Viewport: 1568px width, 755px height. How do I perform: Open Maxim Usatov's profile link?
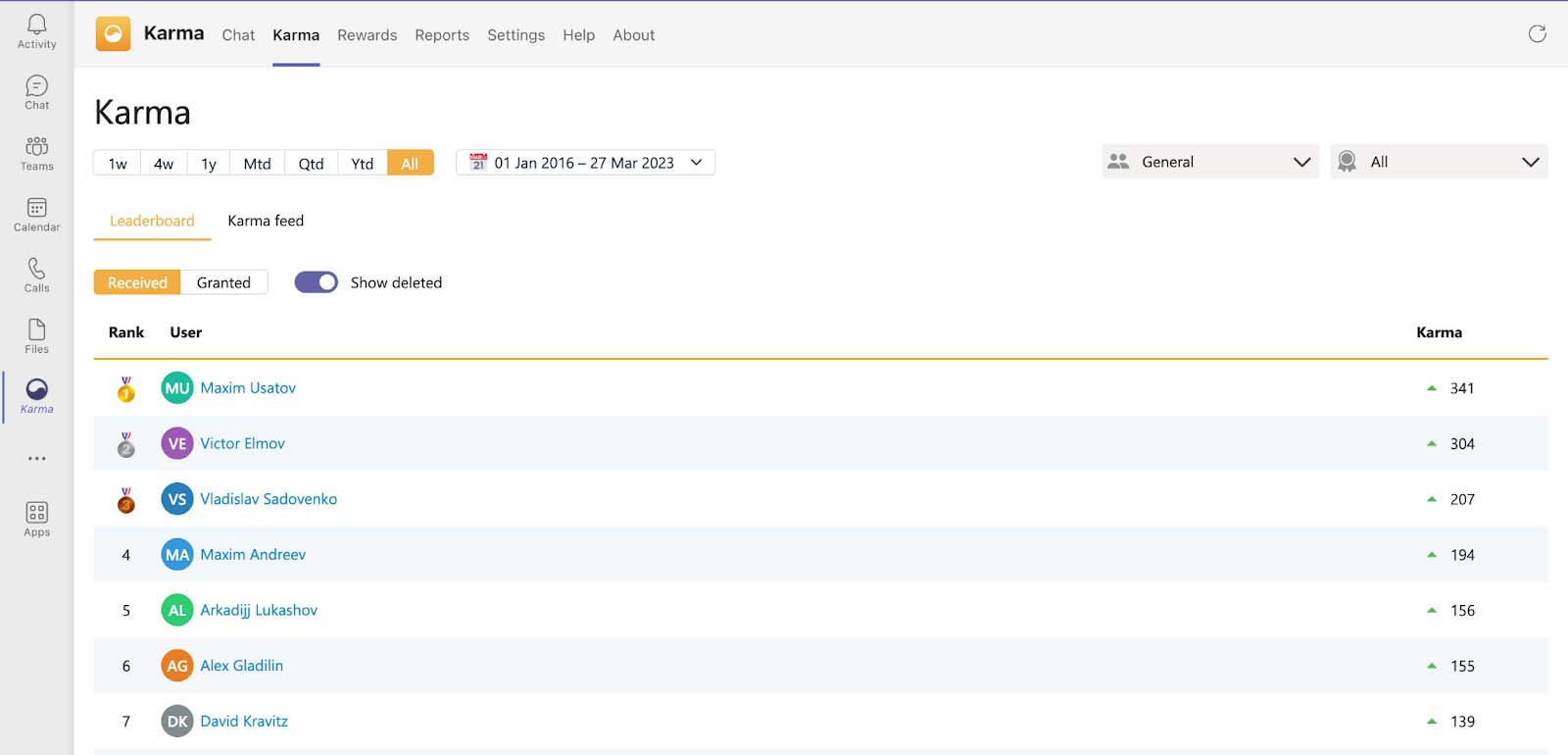click(x=248, y=388)
